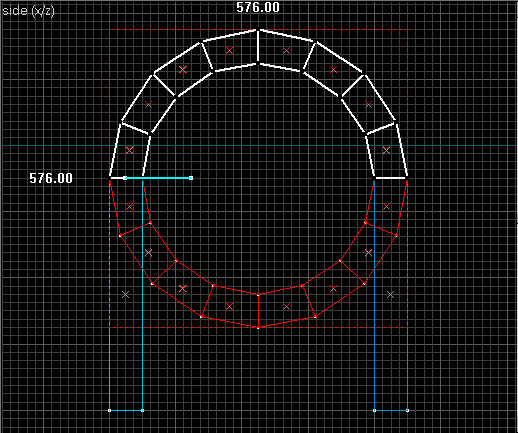Click the center X of the top-left white arch segment

229,50
